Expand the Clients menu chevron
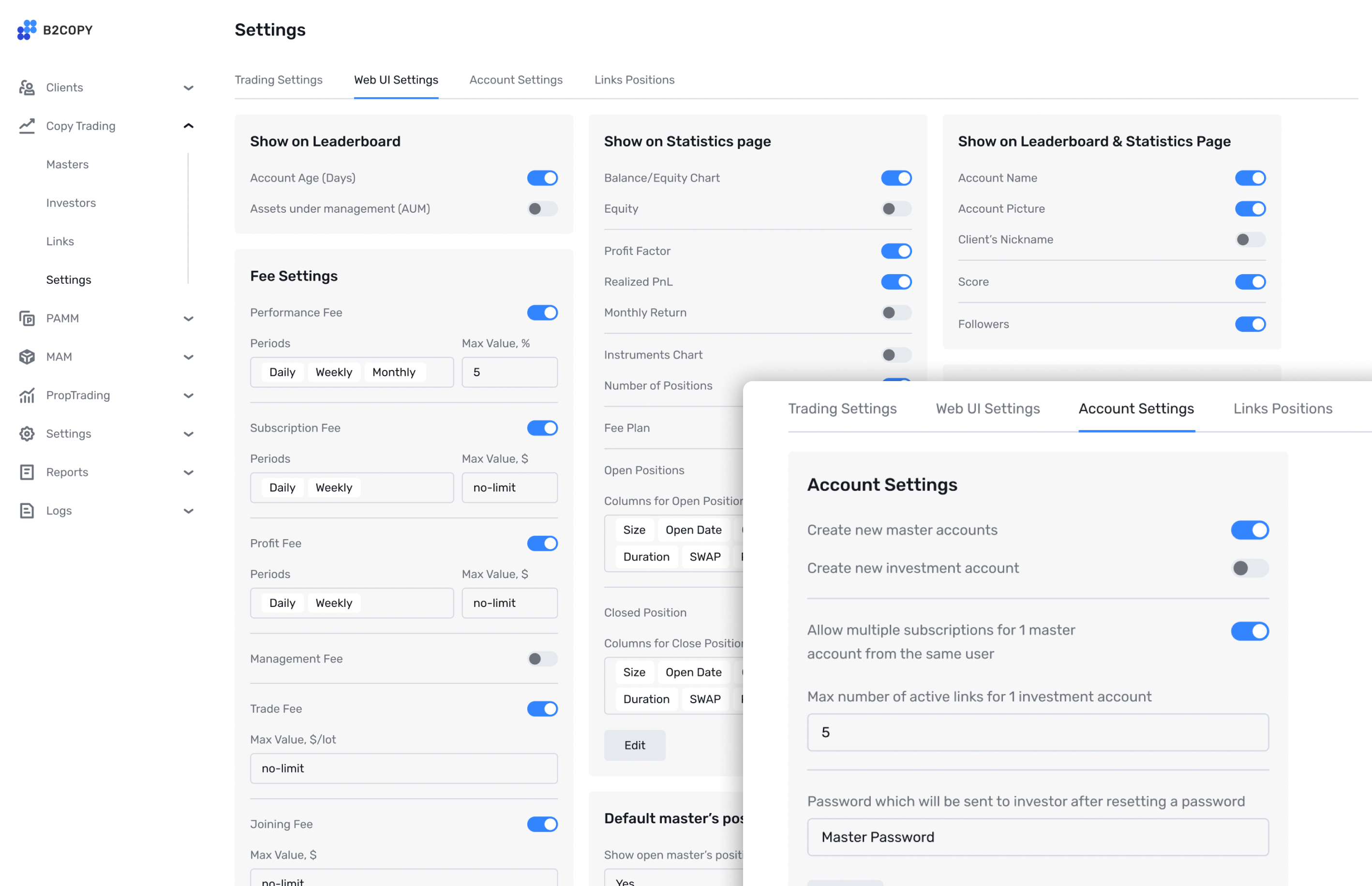Image resolution: width=1372 pixels, height=886 pixels. 189,87
